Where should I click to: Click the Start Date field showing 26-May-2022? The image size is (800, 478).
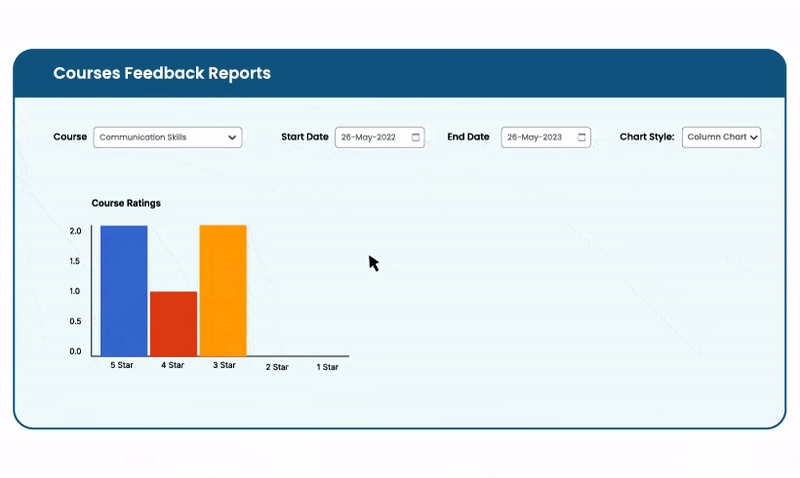click(x=380, y=137)
